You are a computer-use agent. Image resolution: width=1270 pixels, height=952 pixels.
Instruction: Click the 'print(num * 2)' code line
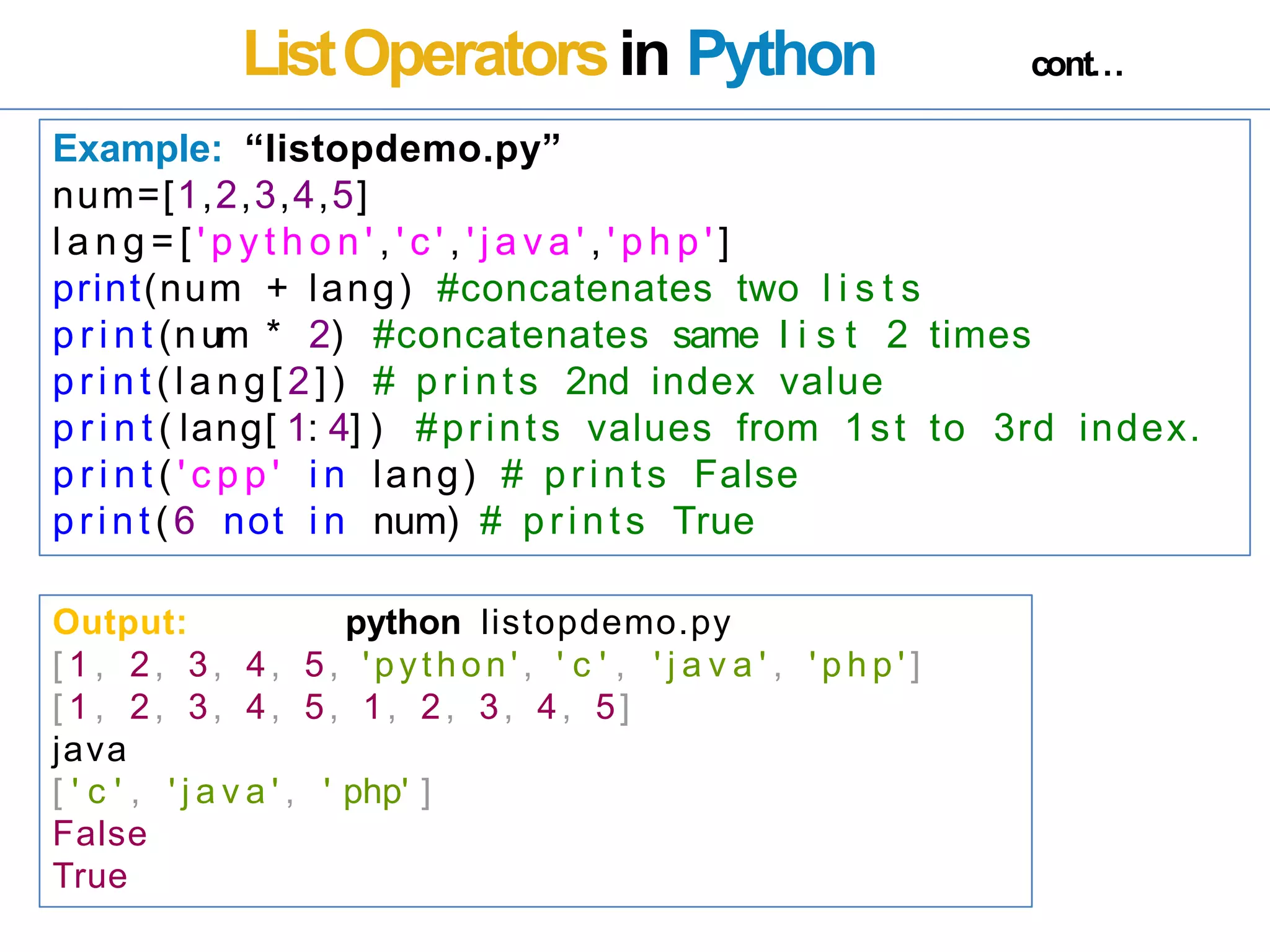(542, 335)
